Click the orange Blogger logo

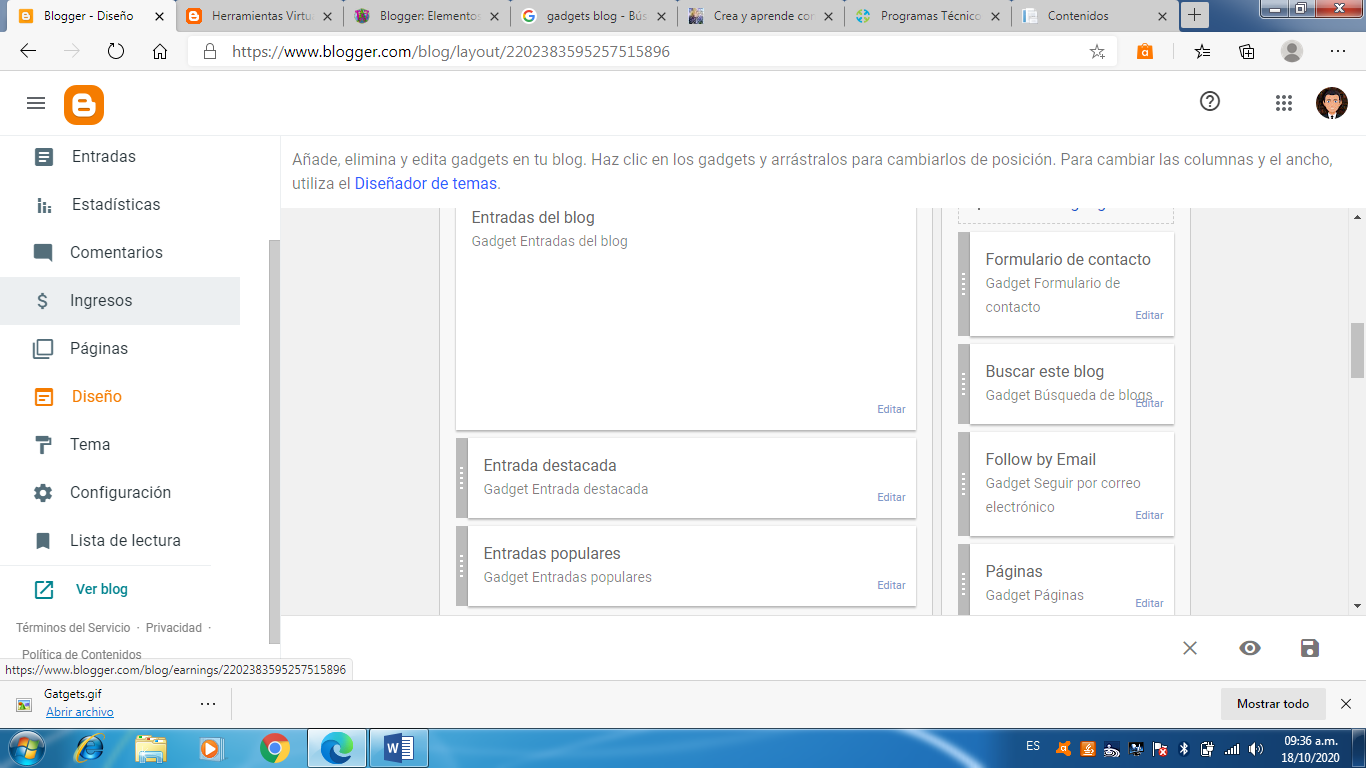(x=84, y=104)
